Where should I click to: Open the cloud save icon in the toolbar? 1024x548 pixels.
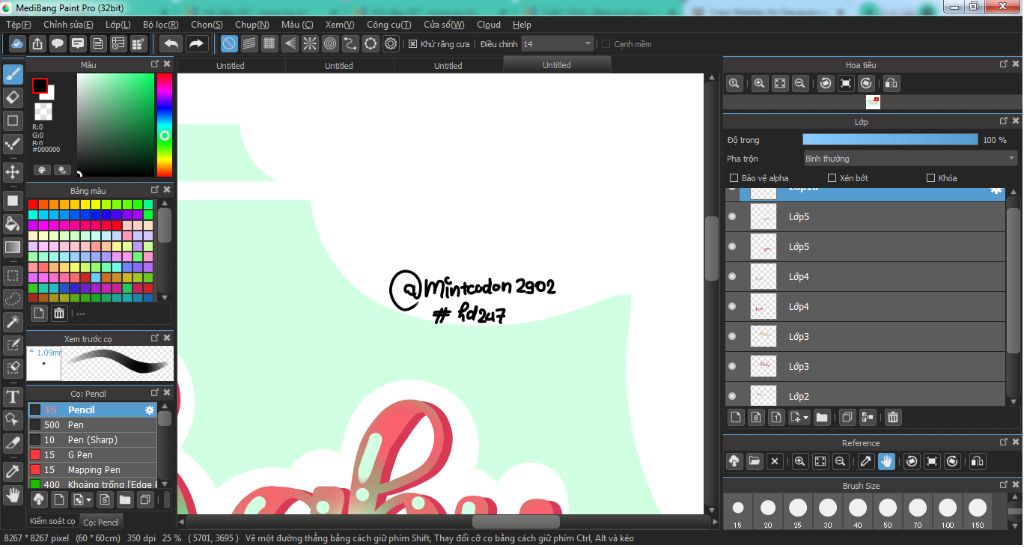(x=17, y=44)
